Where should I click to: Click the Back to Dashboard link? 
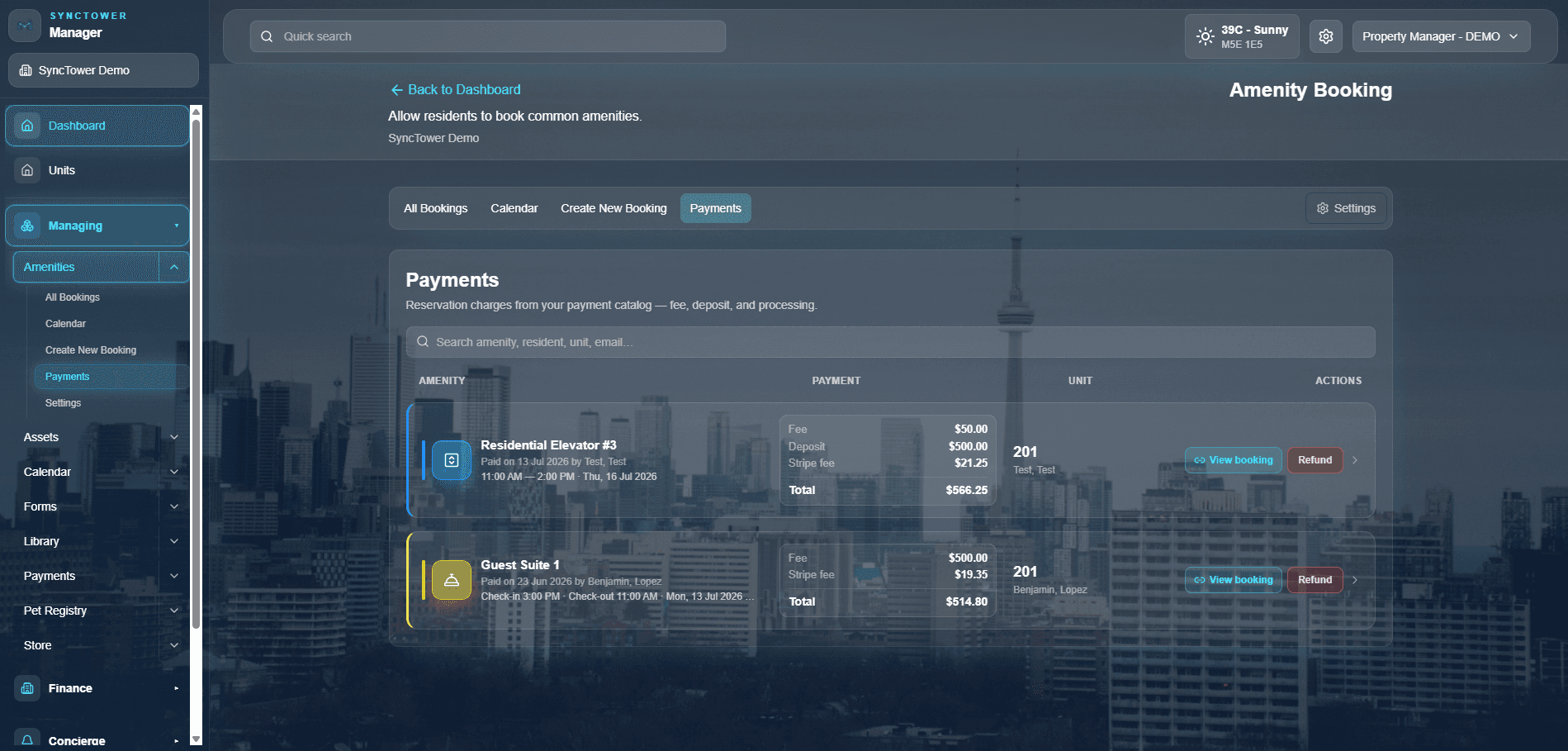pos(456,89)
